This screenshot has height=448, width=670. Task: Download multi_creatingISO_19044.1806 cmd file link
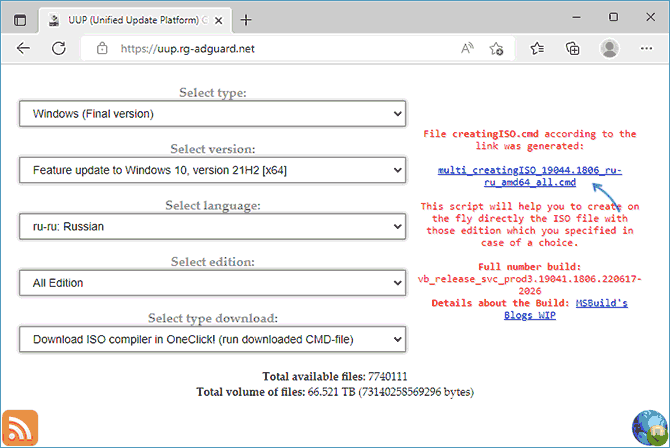(x=530, y=176)
